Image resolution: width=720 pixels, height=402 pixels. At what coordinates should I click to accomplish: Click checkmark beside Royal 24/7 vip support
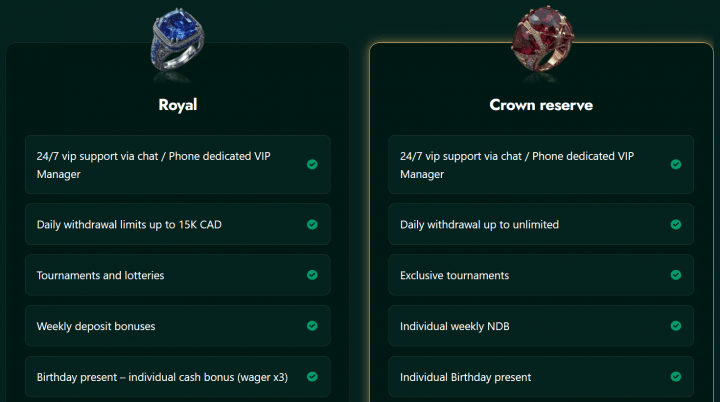tap(312, 164)
